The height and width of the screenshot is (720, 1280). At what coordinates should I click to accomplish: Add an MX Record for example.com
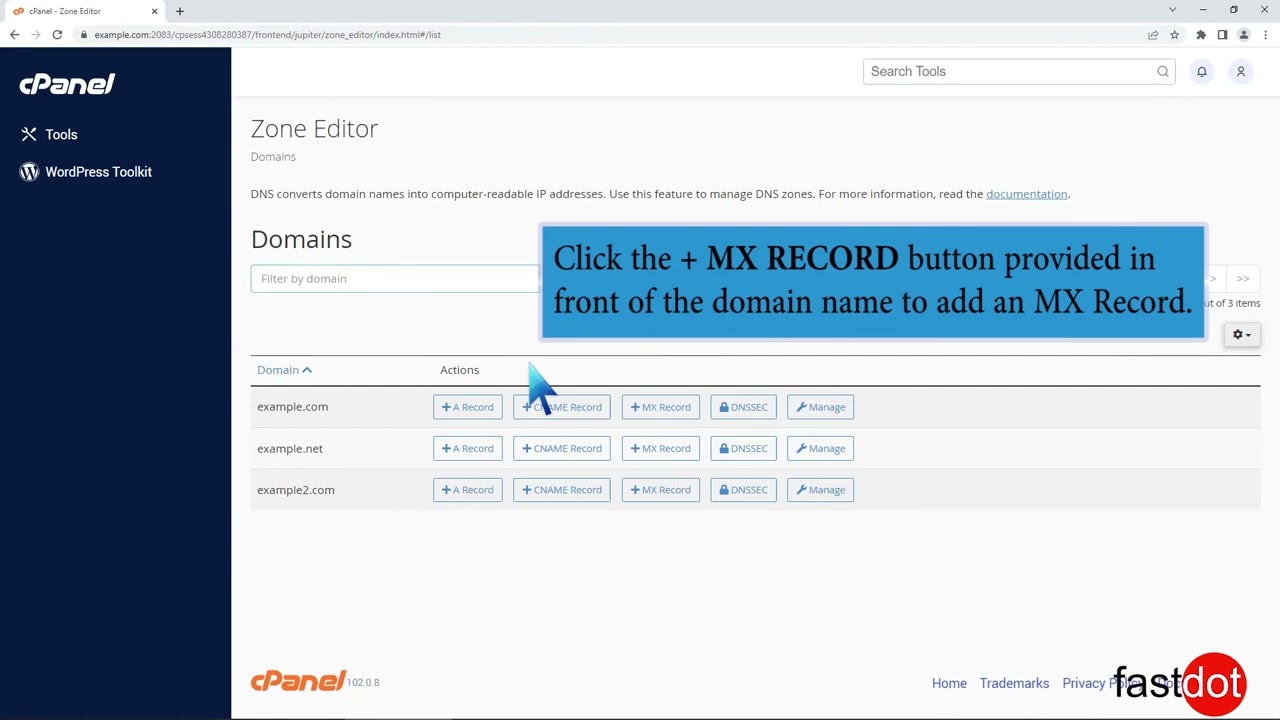pyautogui.click(x=659, y=406)
